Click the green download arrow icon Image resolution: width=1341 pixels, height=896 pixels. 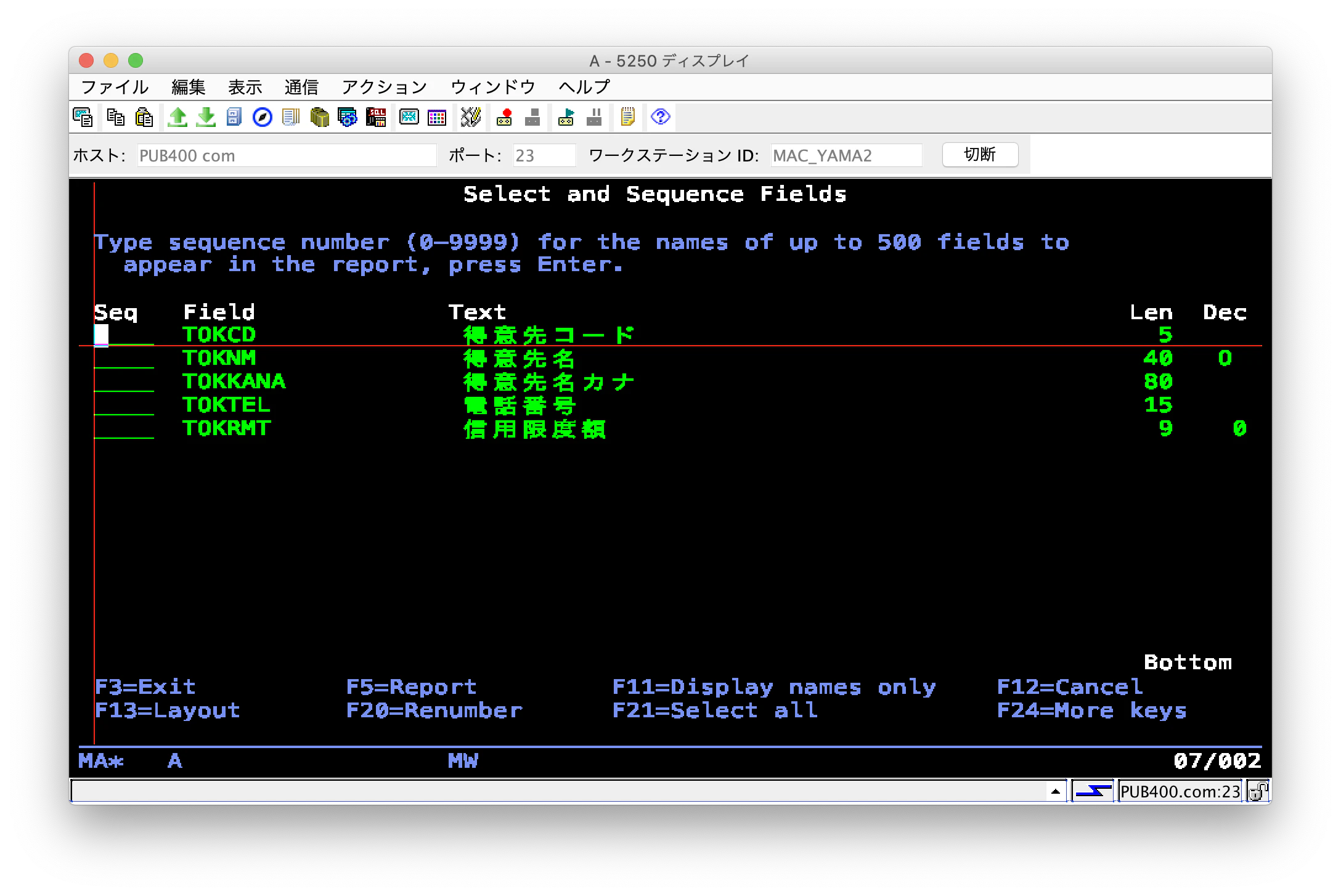(206, 117)
